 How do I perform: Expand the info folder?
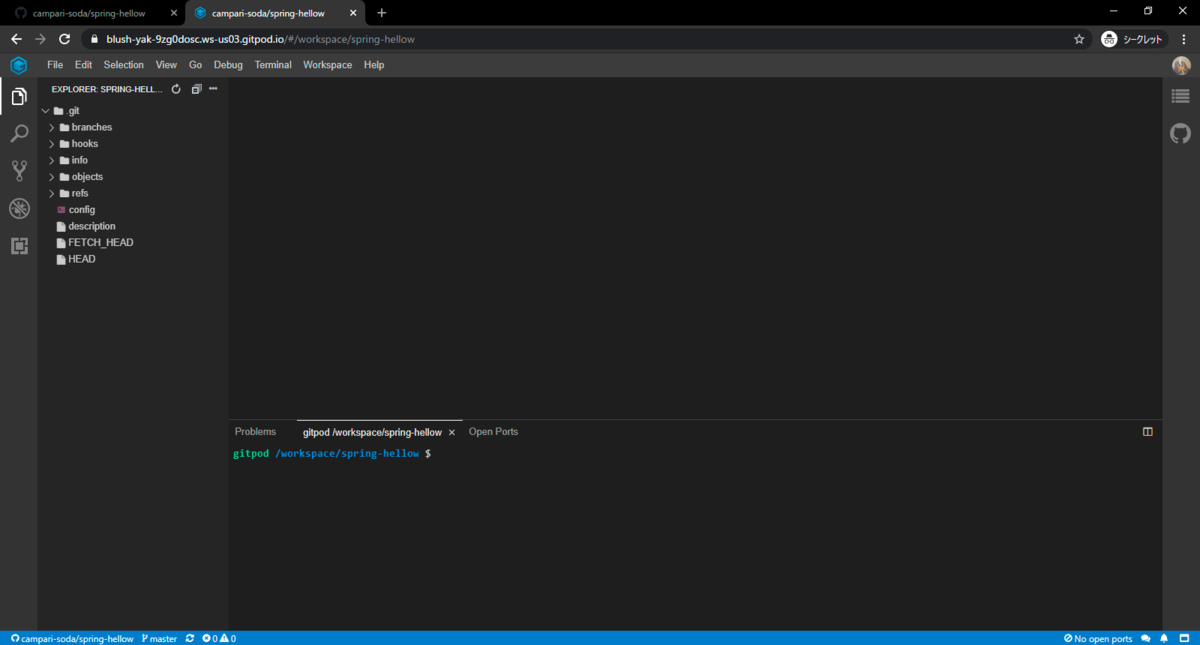pos(52,160)
